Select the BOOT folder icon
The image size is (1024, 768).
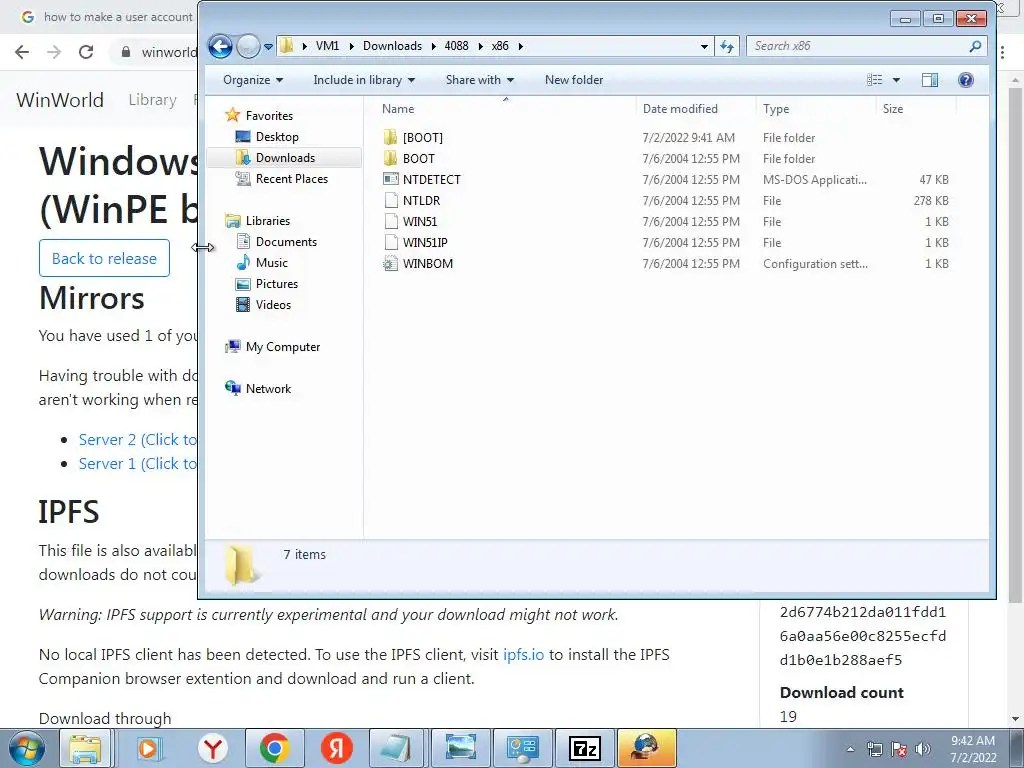click(x=391, y=158)
